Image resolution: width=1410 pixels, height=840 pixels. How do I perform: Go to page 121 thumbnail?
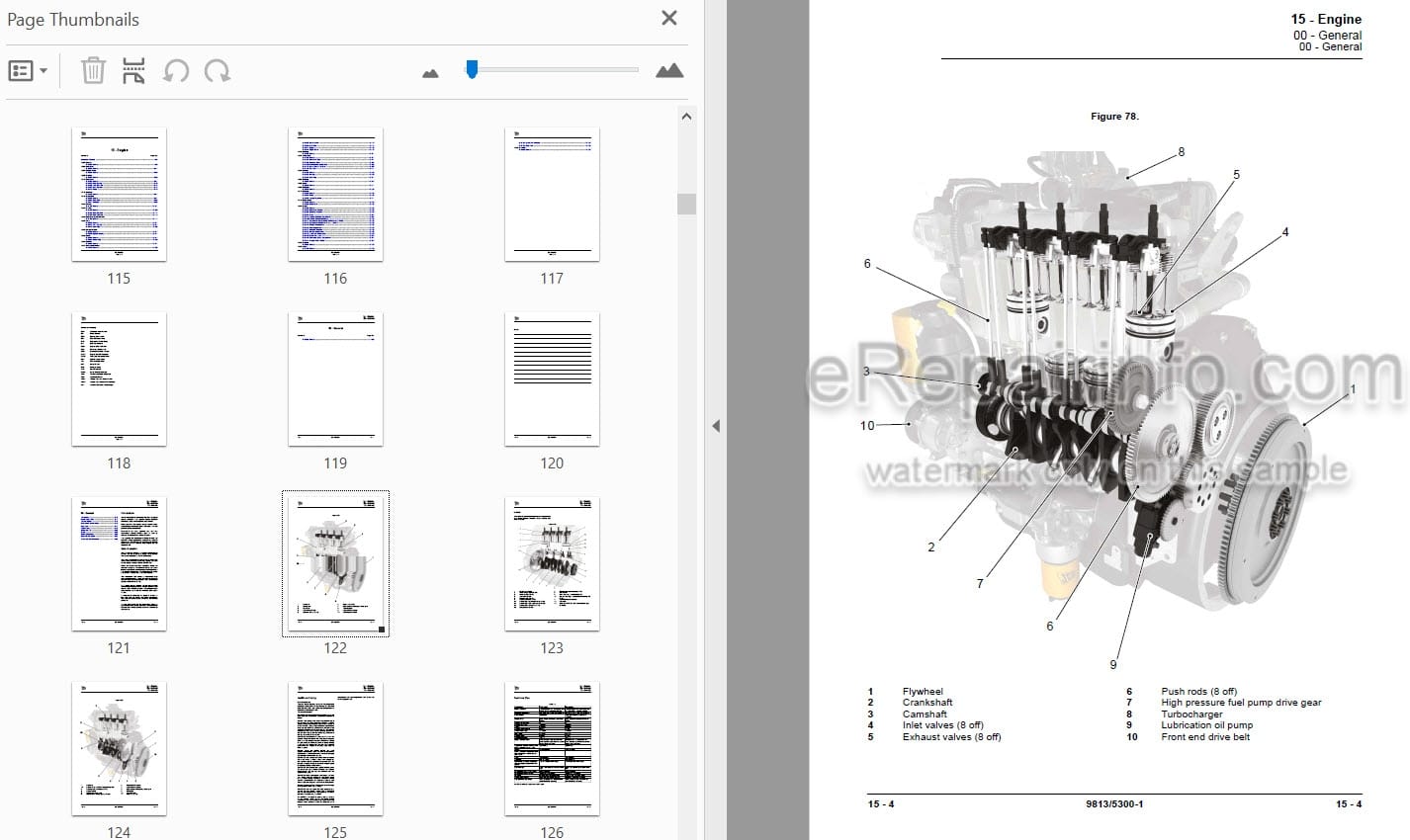[119, 564]
